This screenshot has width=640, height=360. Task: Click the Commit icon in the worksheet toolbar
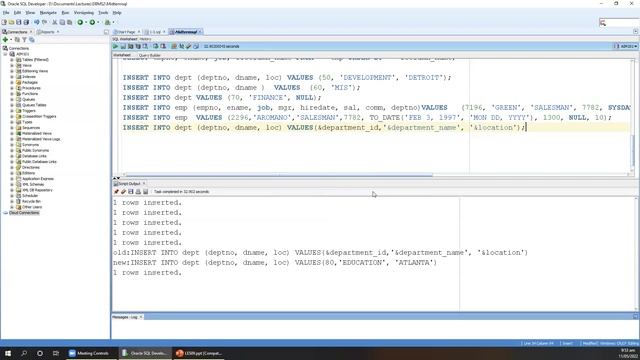156,47
